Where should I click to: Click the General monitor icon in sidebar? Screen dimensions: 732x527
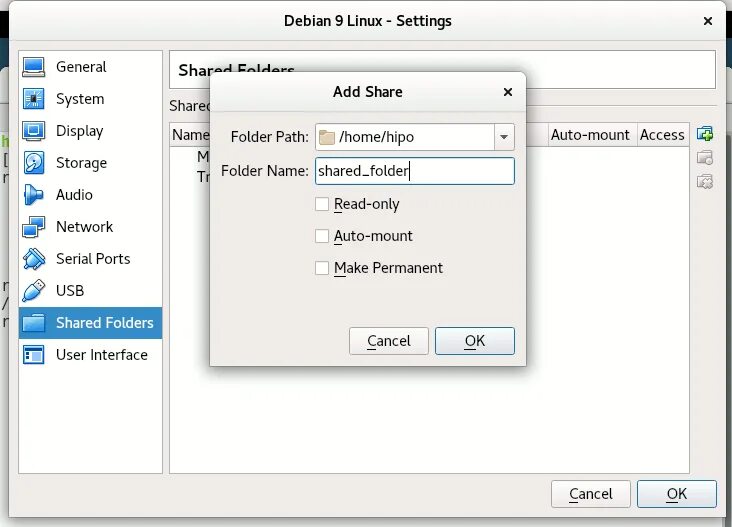tap(34, 67)
